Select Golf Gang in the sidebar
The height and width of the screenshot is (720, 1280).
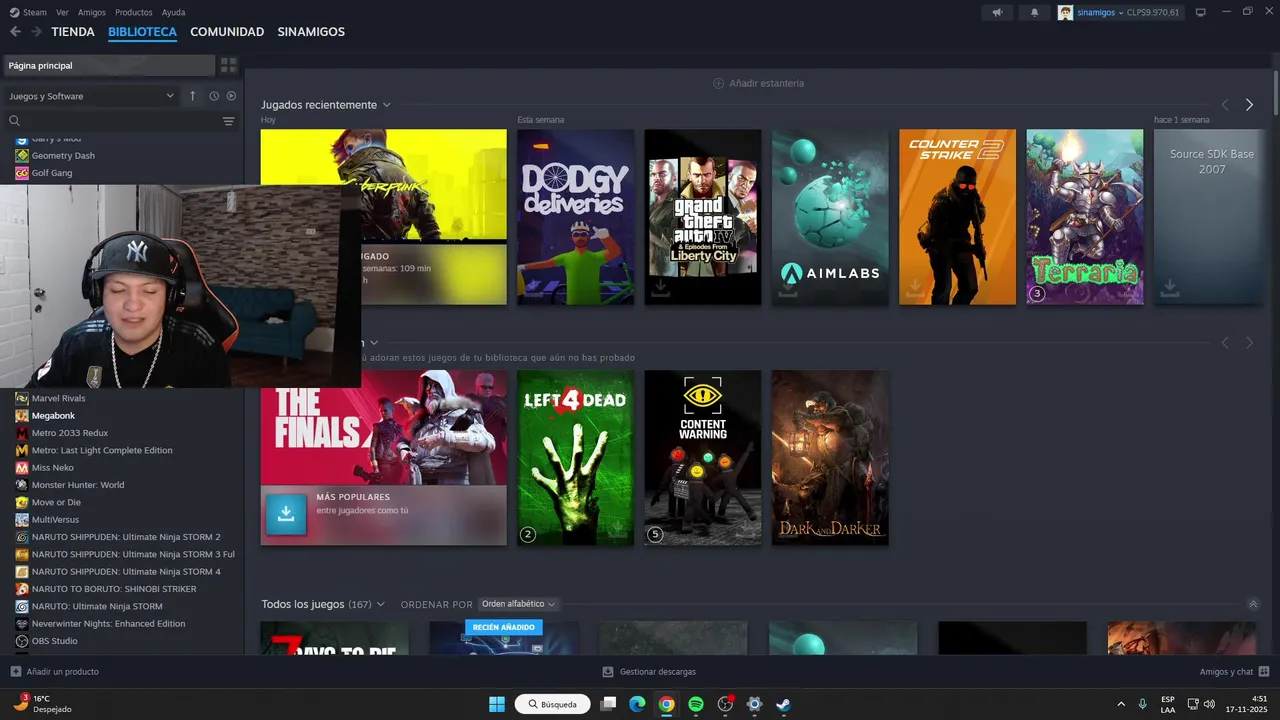[52, 173]
